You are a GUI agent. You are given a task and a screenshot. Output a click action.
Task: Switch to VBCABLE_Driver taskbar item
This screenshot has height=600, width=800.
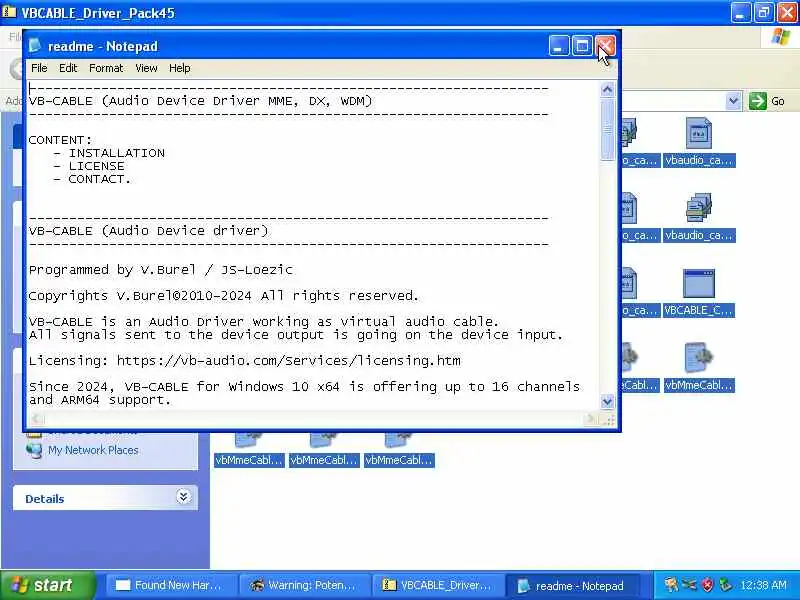[x=437, y=586]
